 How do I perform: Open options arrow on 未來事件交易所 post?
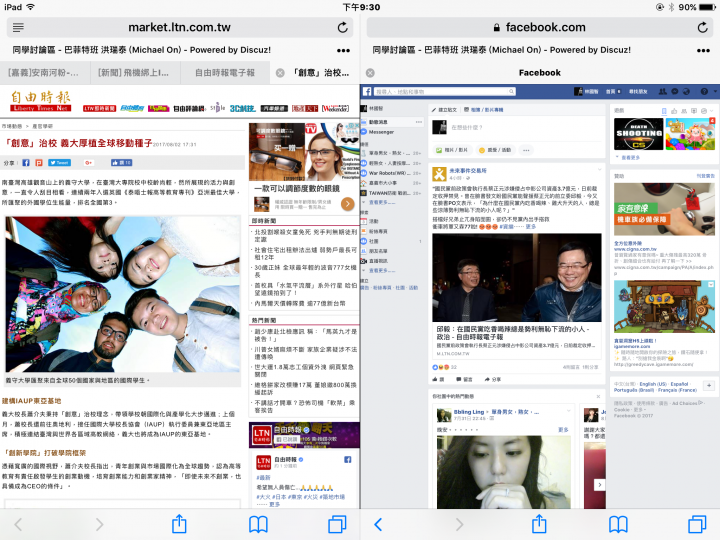[x=599, y=169]
